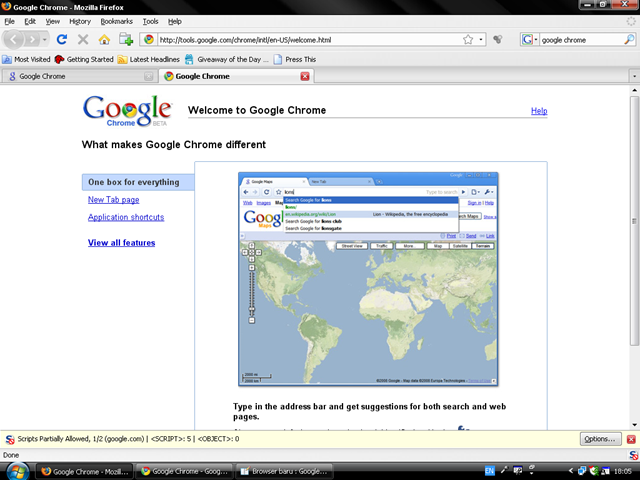Open the Bookmarks menu
The image size is (640, 480).
pos(116,21)
